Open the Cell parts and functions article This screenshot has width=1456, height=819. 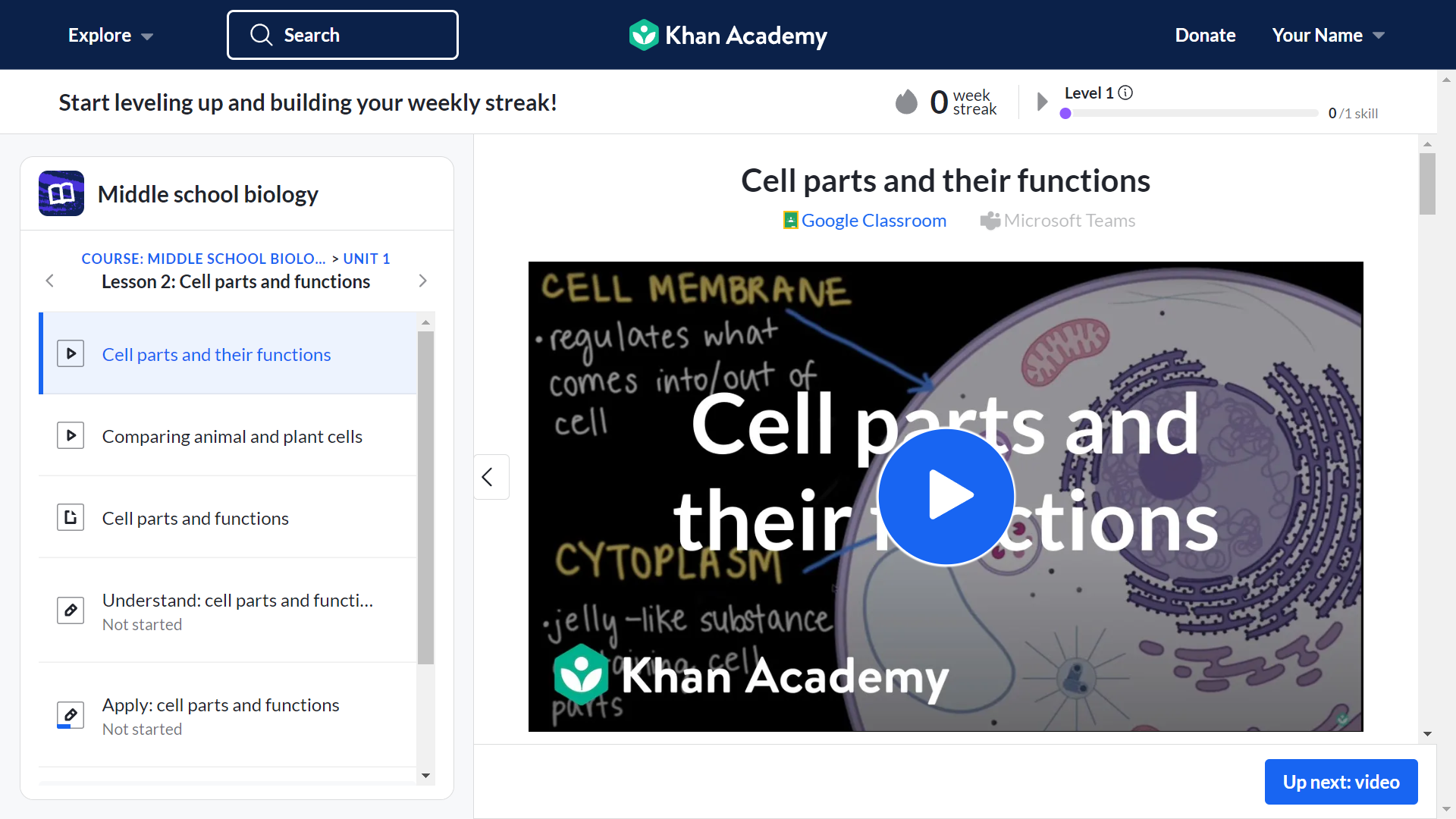(x=228, y=518)
